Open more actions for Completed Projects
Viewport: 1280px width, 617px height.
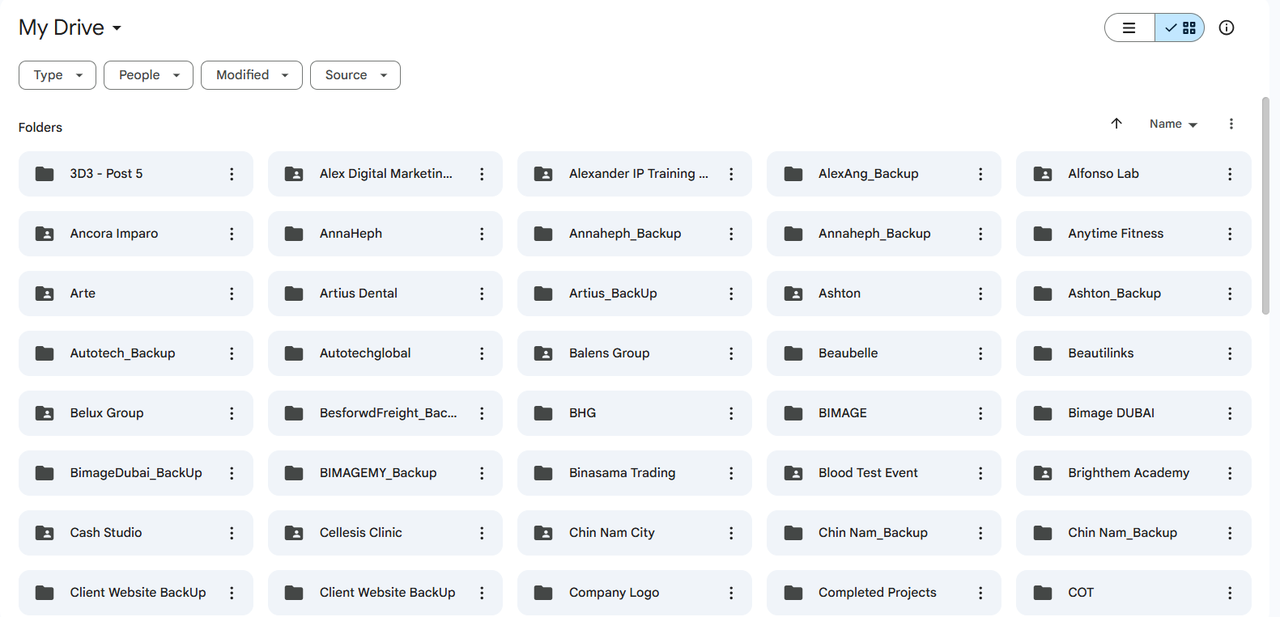point(981,593)
